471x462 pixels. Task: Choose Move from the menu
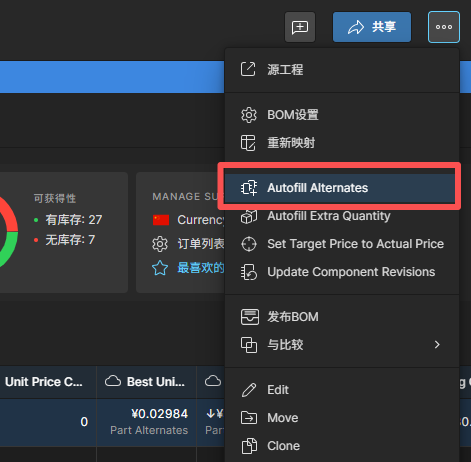[x=342, y=418]
